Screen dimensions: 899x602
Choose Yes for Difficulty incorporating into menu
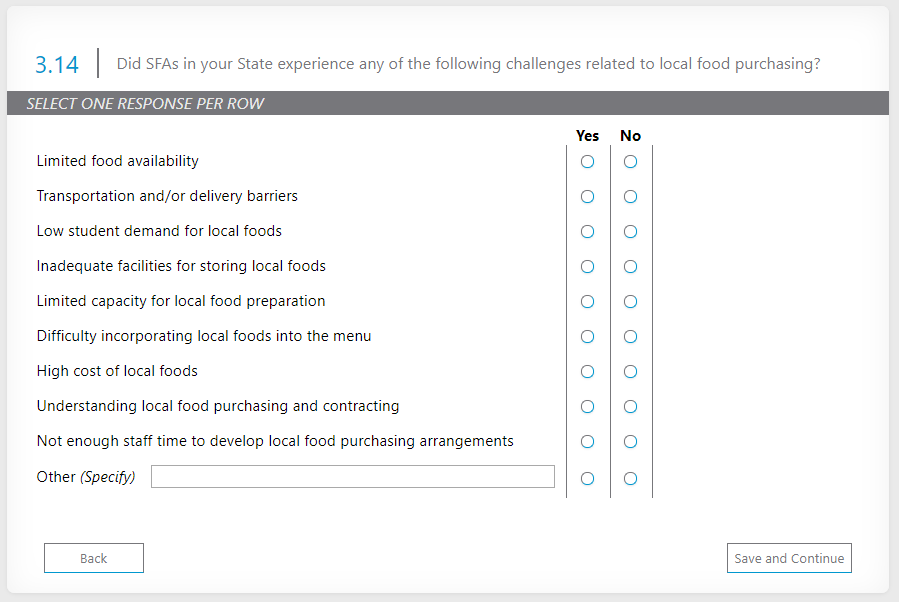[587, 337]
